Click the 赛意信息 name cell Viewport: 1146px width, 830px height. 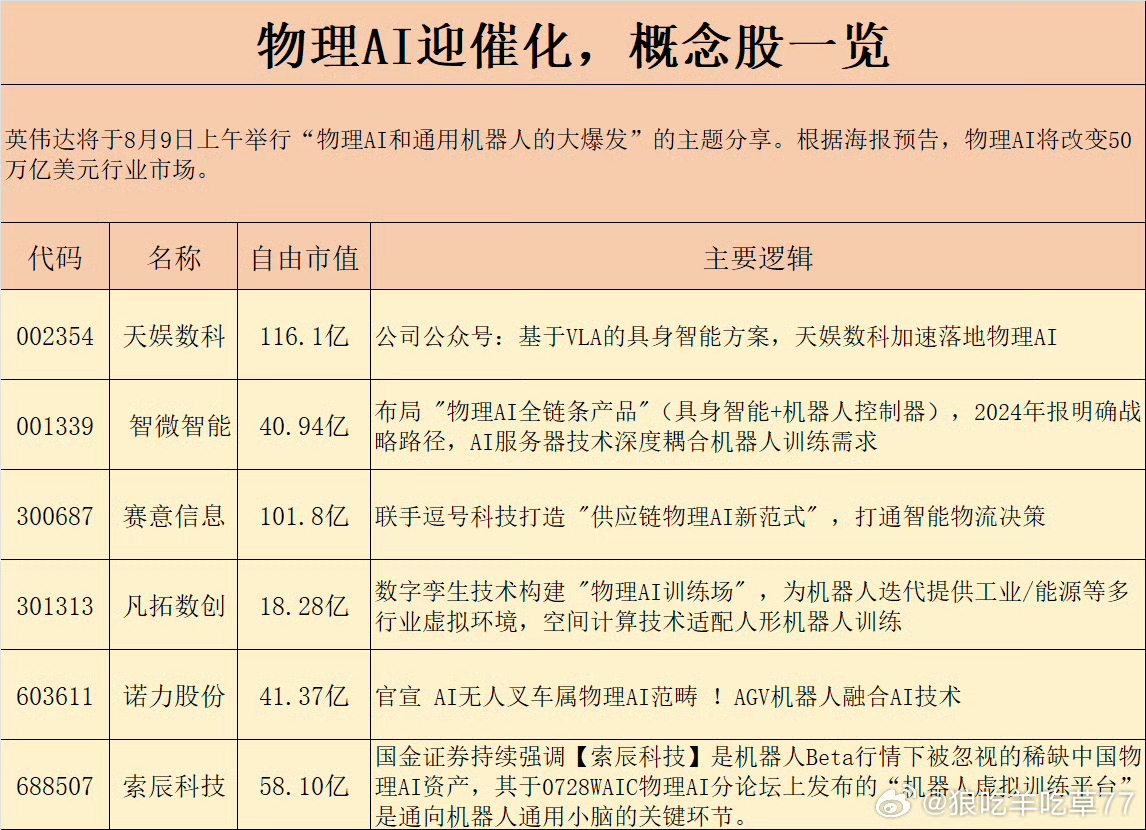click(x=174, y=515)
